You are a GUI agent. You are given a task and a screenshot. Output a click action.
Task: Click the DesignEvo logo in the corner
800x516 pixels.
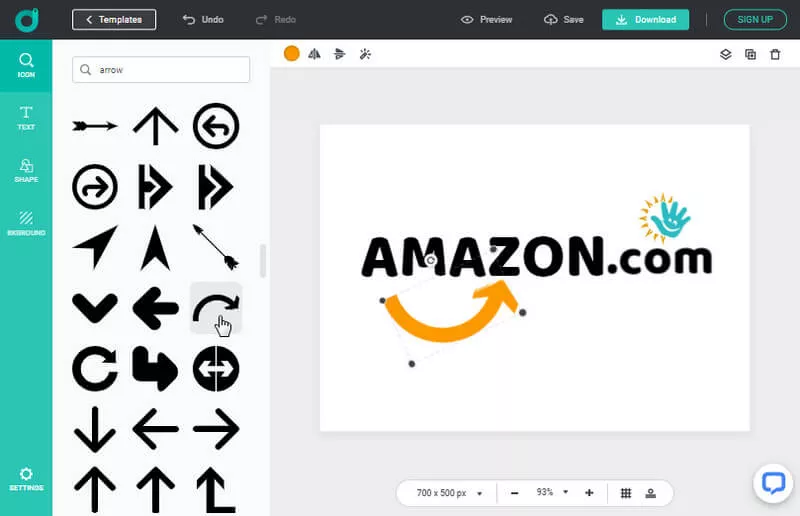pos(27,20)
